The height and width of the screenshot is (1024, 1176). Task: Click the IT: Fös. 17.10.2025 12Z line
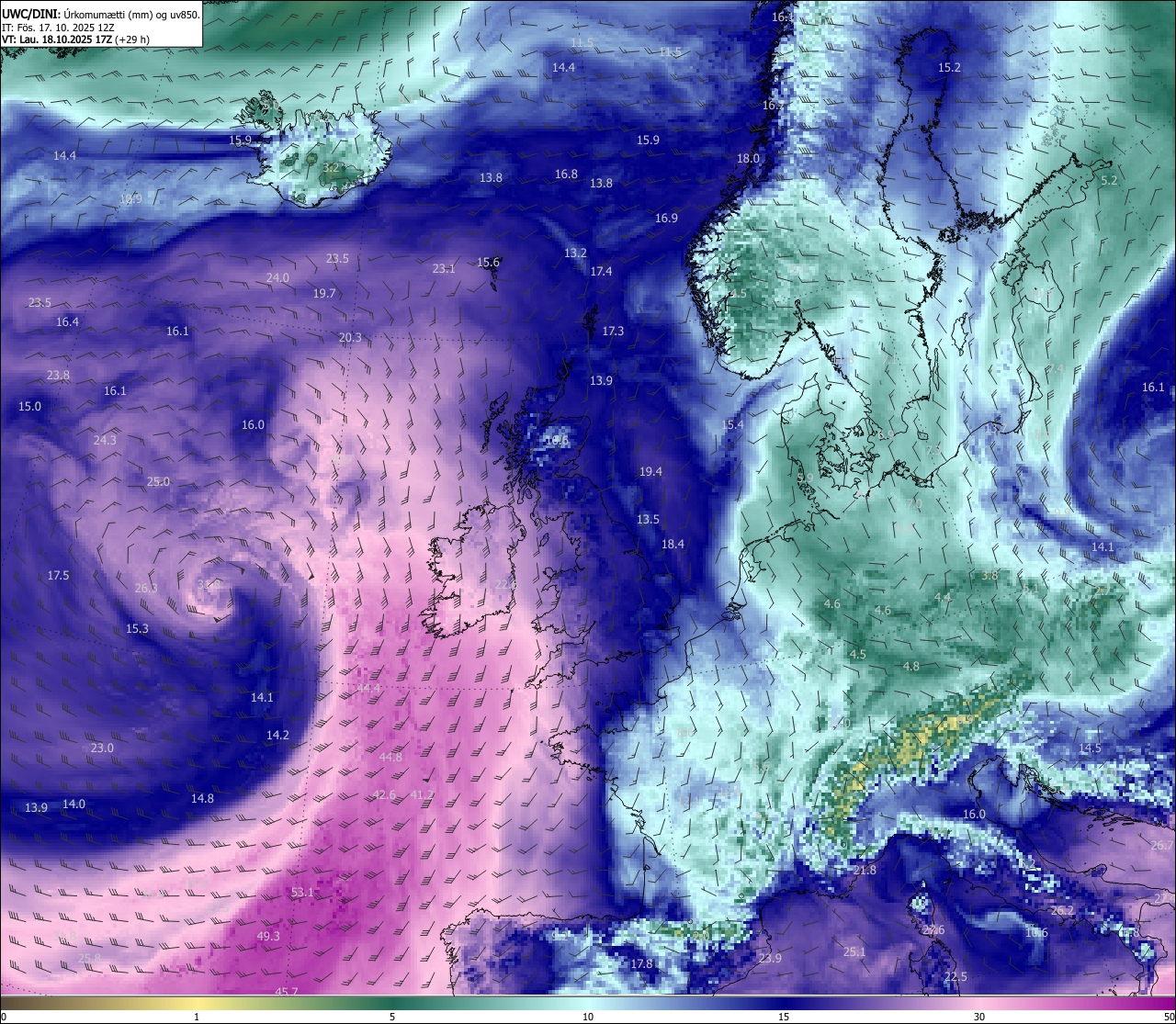tap(58, 28)
